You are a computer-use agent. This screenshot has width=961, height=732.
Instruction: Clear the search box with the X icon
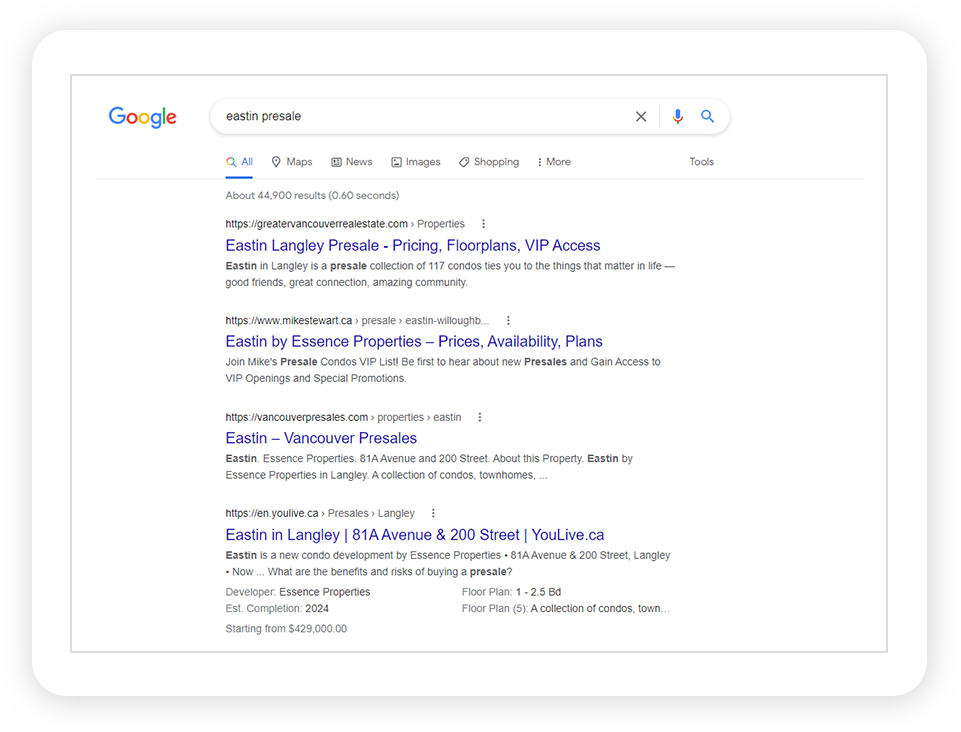[641, 116]
